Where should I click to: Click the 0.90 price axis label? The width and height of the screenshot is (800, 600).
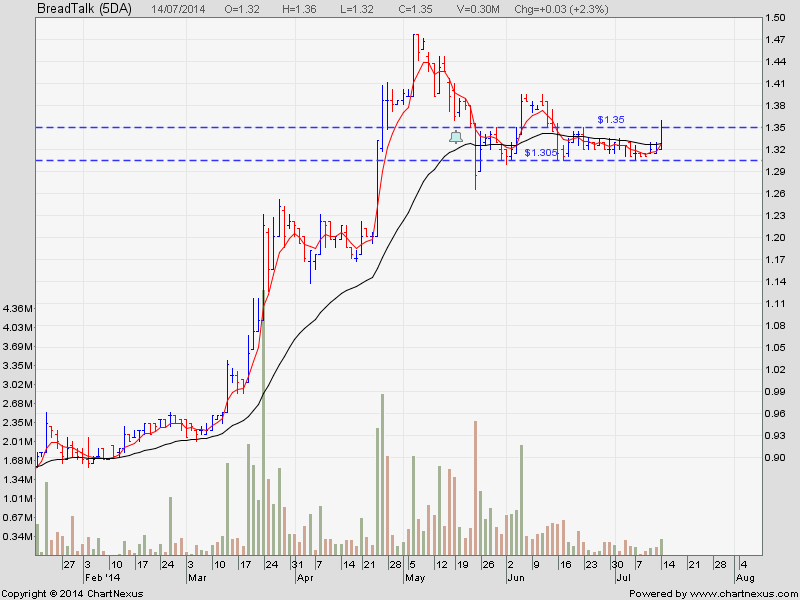[775, 458]
